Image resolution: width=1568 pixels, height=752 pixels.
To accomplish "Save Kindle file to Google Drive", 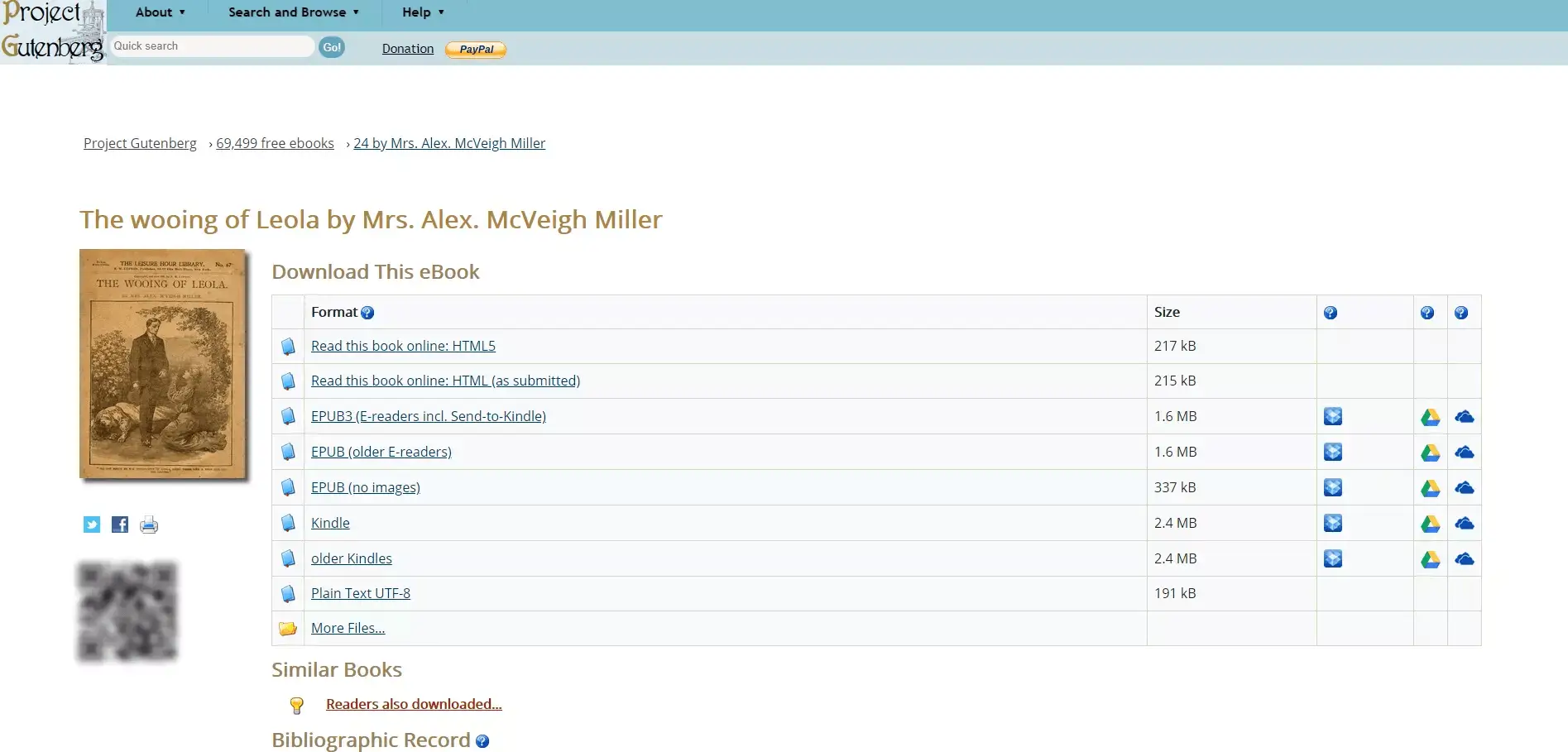I will (x=1430, y=524).
